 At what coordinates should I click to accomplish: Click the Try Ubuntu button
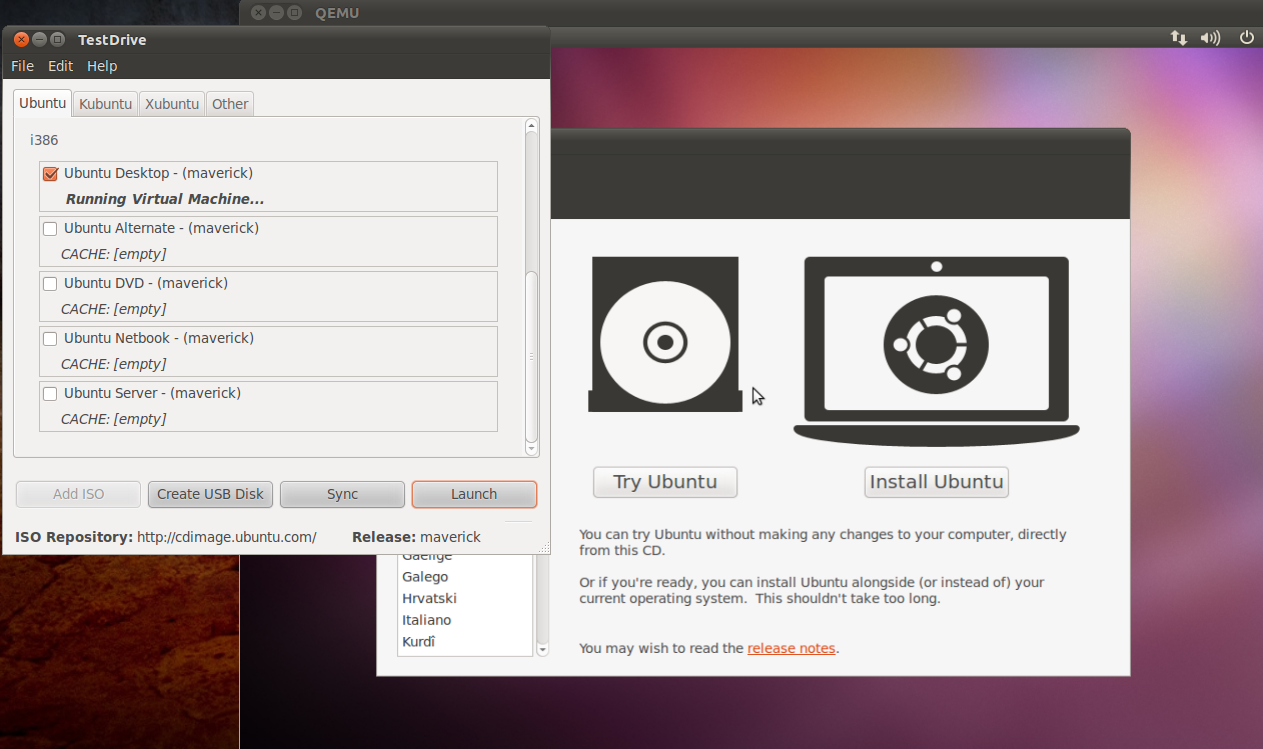(665, 482)
